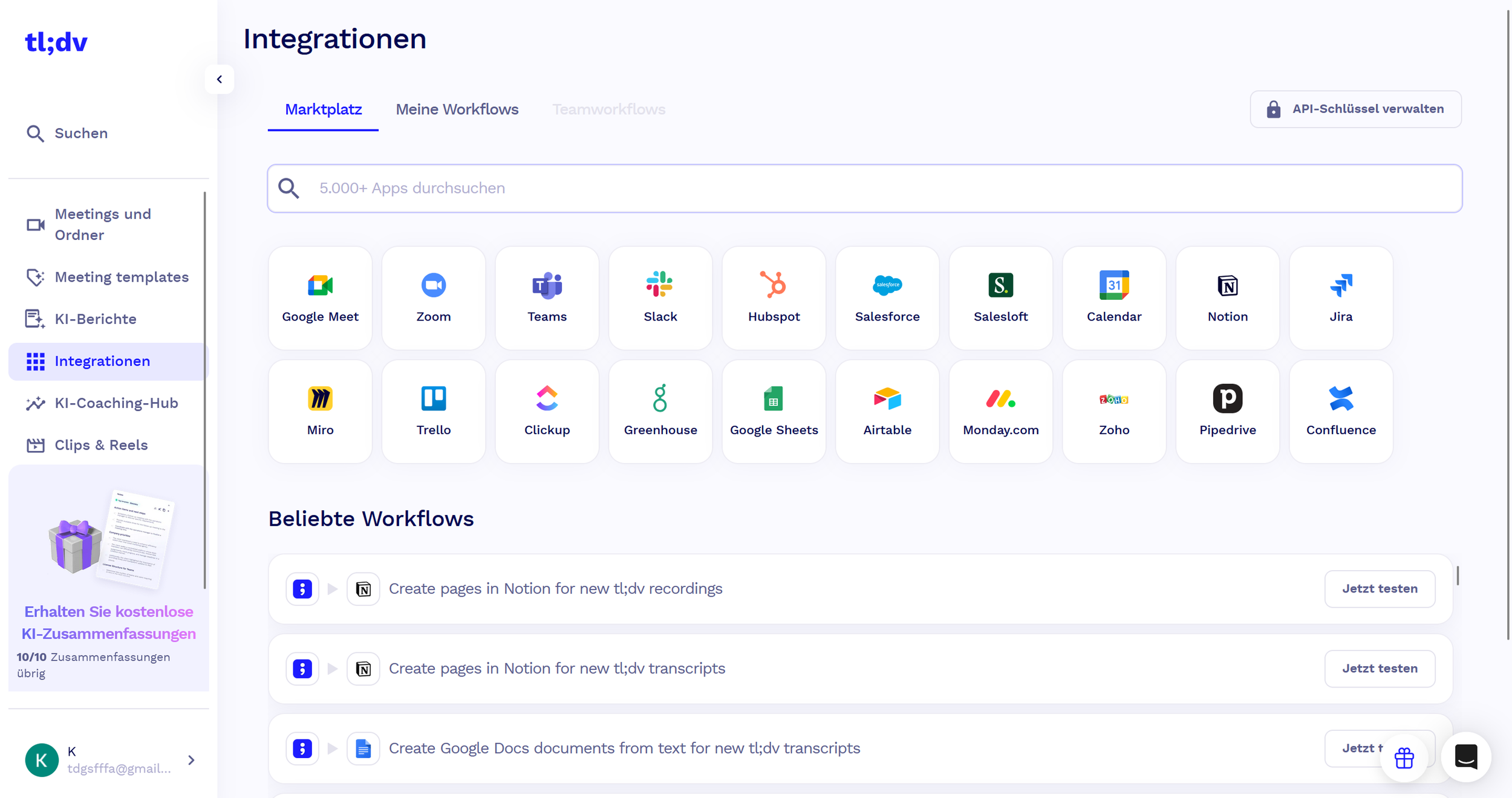This screenshot has width=1512, height=798.
Task: Expand the account menu for user K
Action: [x=191, y=760]
